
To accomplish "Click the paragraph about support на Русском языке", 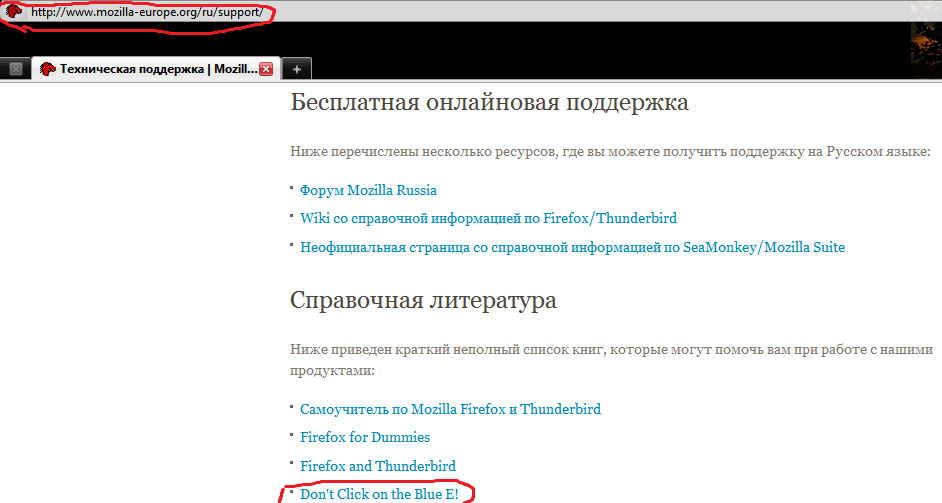I will coord(610,152).
